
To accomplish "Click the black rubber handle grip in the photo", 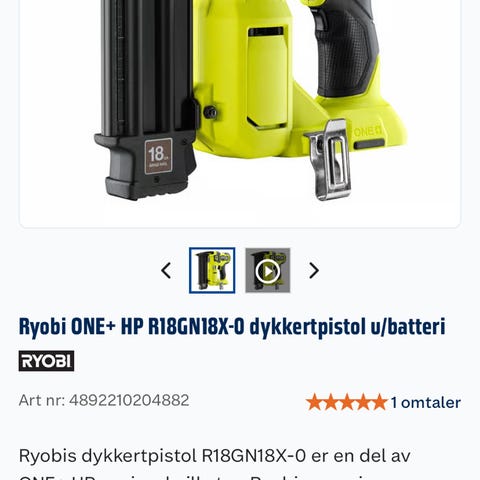I will coord(345,50).
